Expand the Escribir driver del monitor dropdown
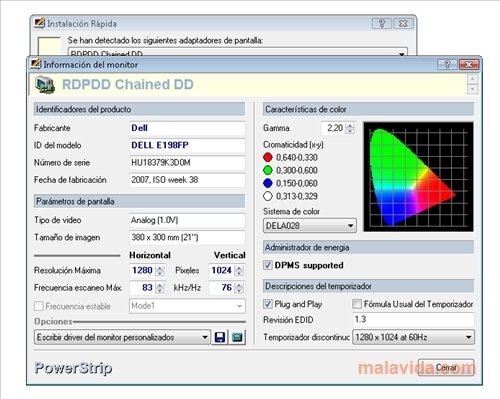Image resolution: width=500 pixels, height=399 pixels. [122, 337]
